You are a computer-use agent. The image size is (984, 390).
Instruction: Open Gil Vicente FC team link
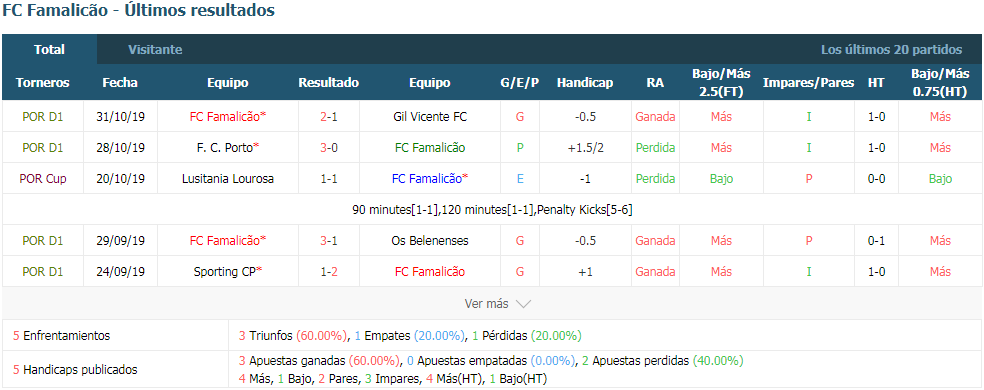430,117
